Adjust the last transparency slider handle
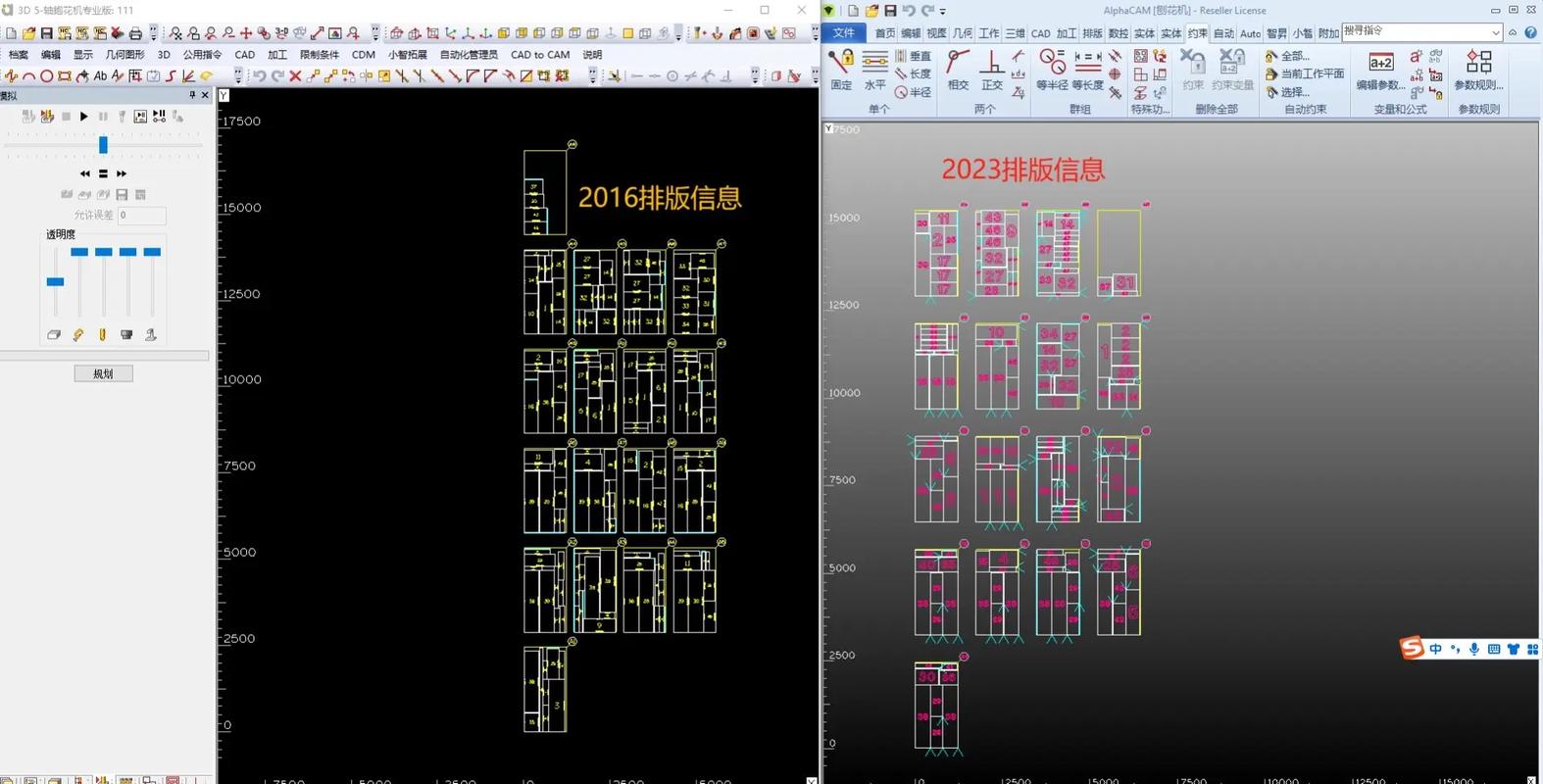1543x784 pixels. coord(152,252)
